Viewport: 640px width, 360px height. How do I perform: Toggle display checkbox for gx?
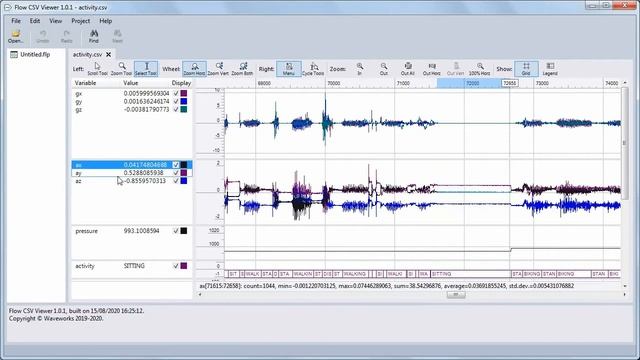click(176, 93)
